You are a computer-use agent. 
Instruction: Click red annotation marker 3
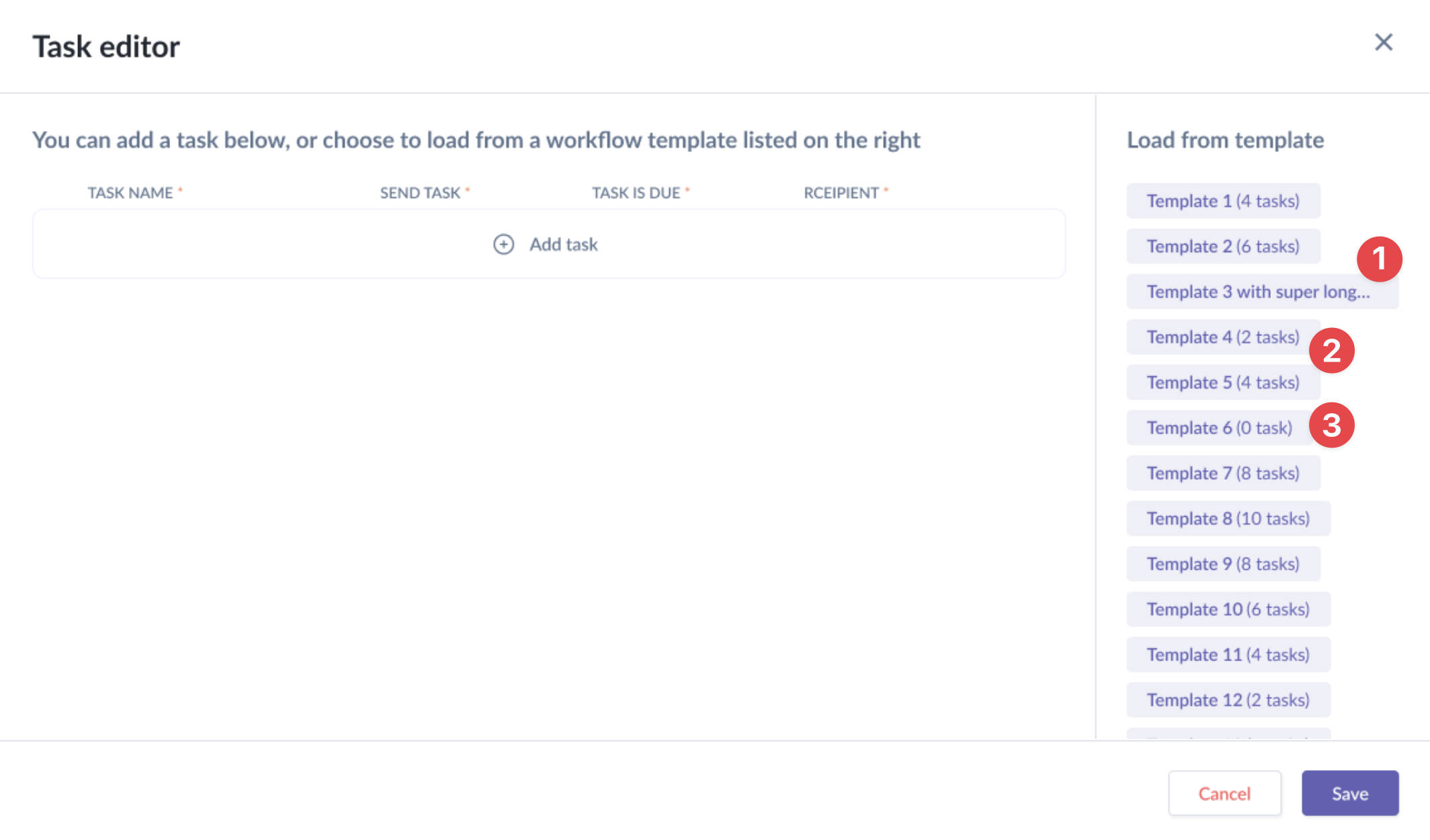[x=1331, y=425]
